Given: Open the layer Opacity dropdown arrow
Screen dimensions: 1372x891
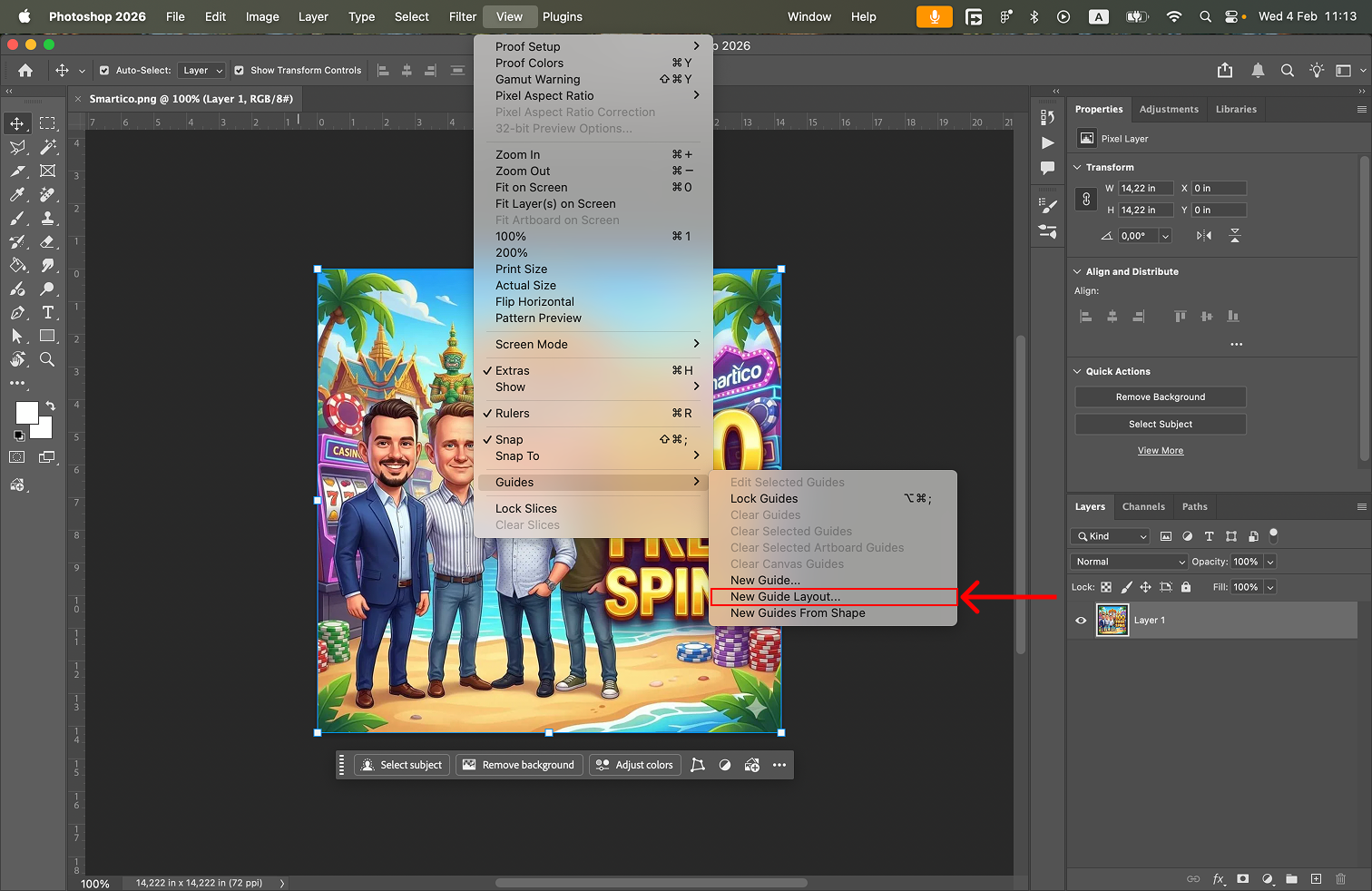Looking at the screenshot, I should click(x=1270, y=562).
